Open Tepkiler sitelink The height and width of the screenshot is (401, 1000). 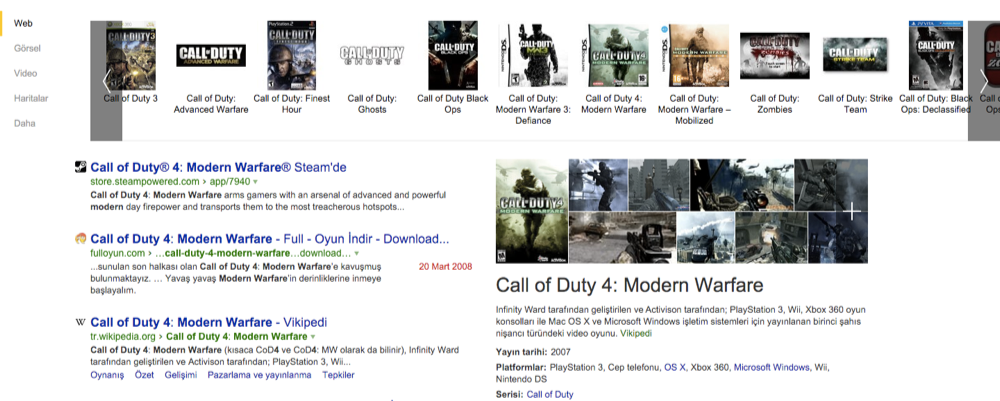pyautogui.click(x=338, y=375)
